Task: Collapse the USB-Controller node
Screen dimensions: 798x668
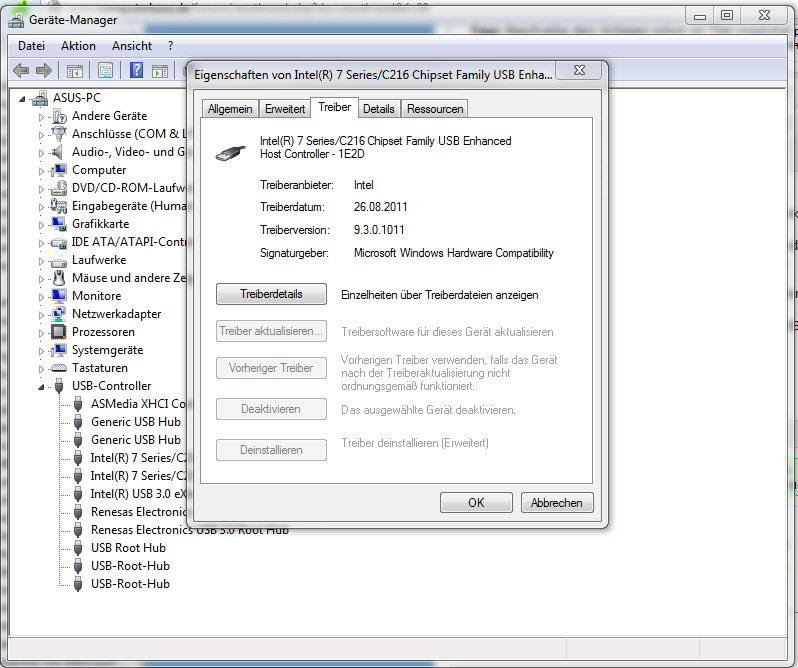Action: click(x=41, y=388)
